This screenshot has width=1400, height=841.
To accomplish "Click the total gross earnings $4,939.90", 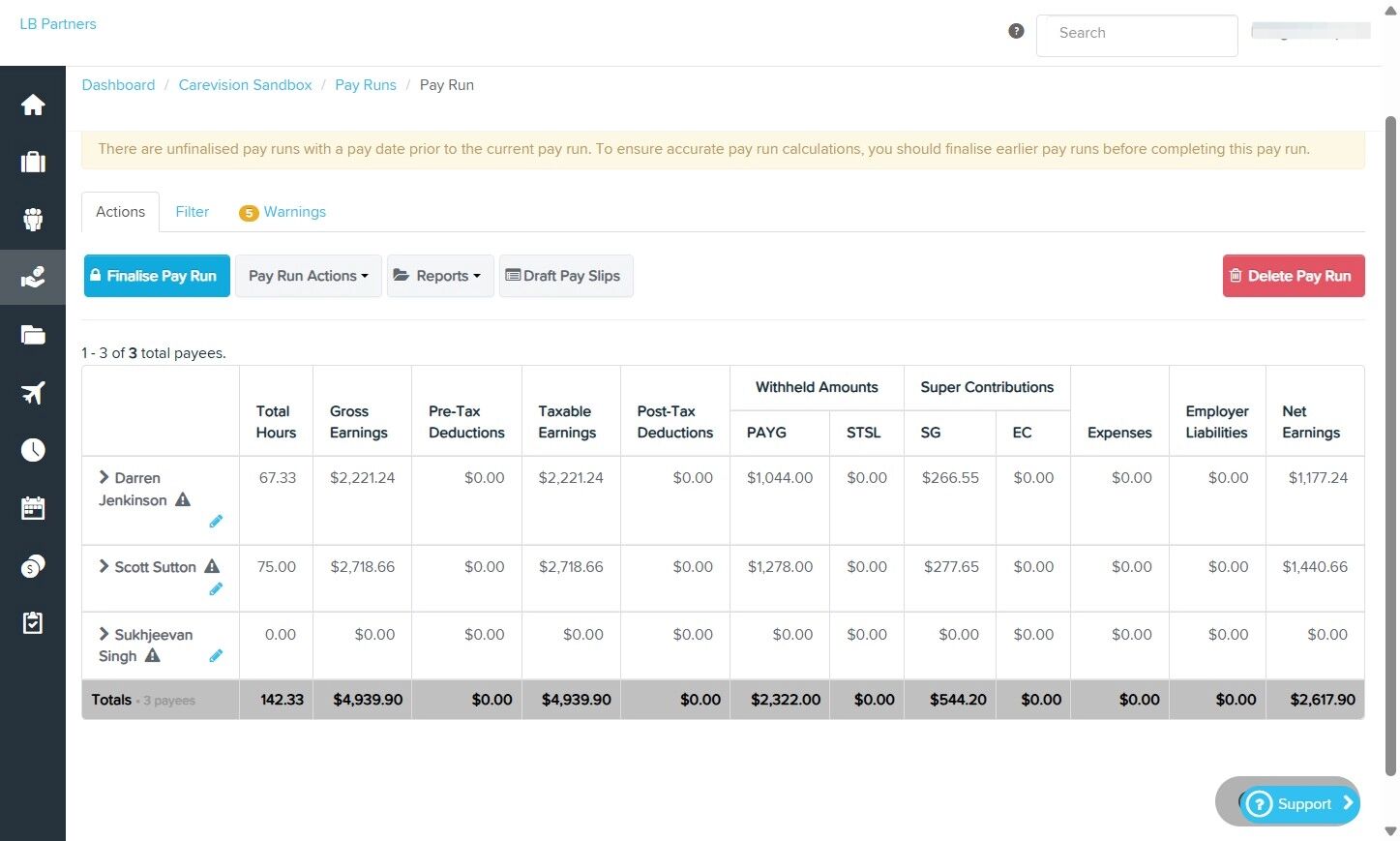I will [368, 700].
